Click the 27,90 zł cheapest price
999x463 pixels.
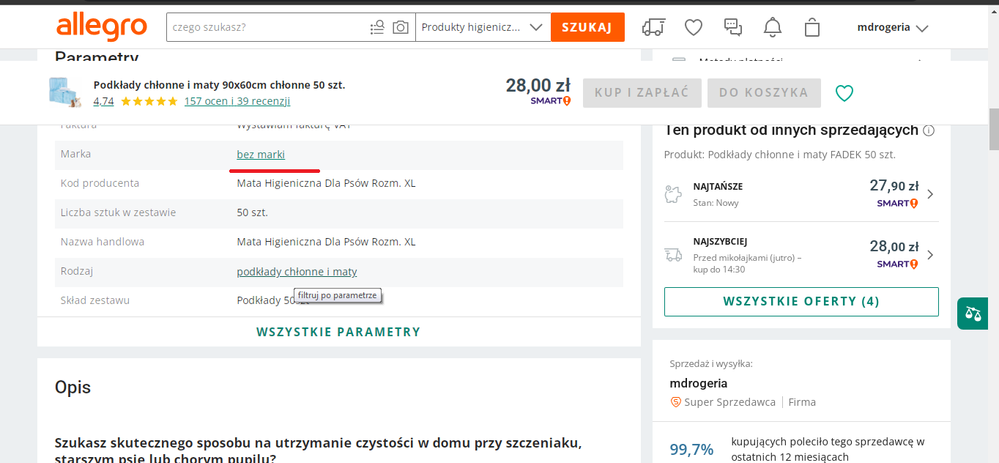894,185
